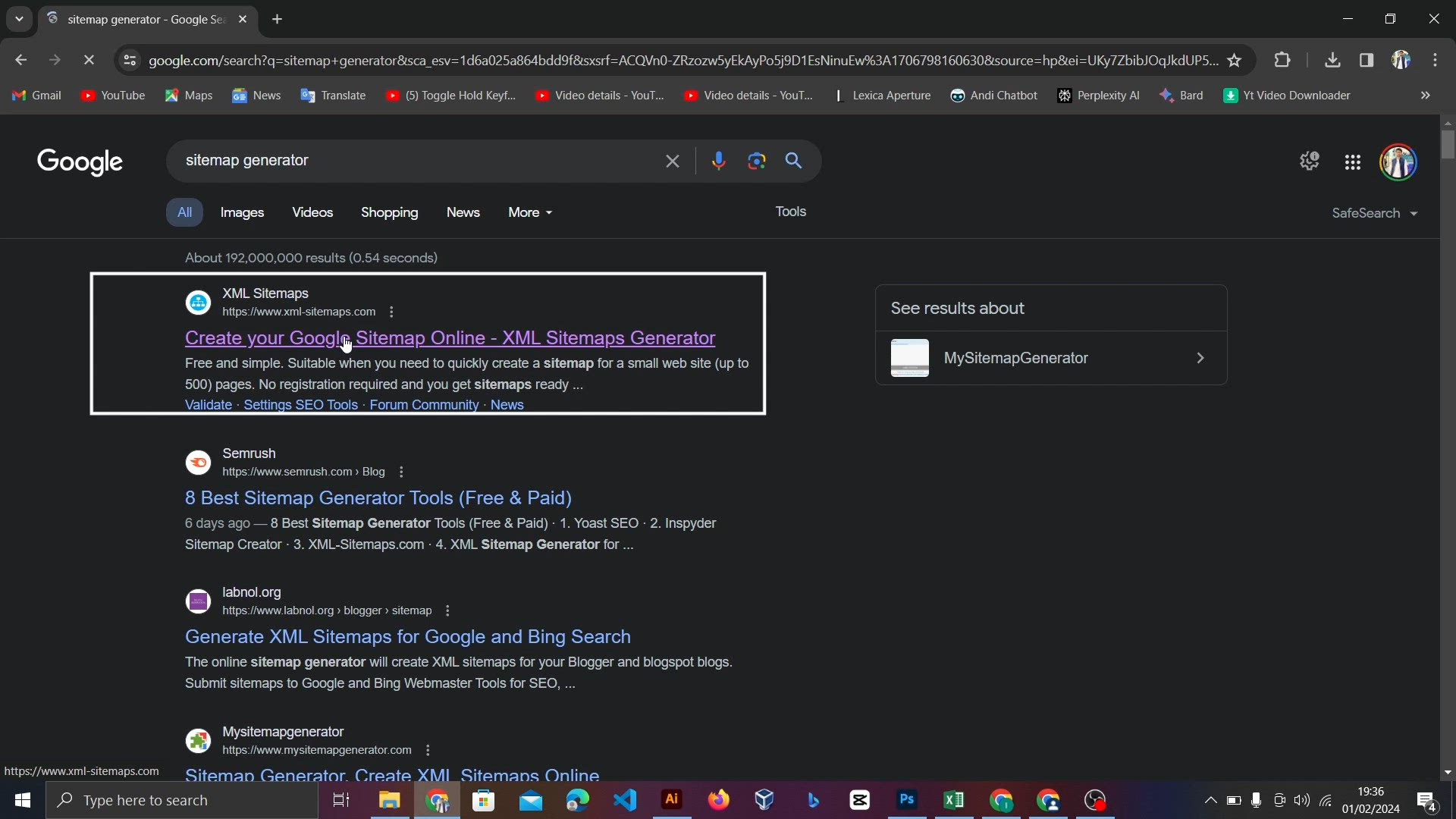Open more options for Semrush result

[x=401, y=472]
